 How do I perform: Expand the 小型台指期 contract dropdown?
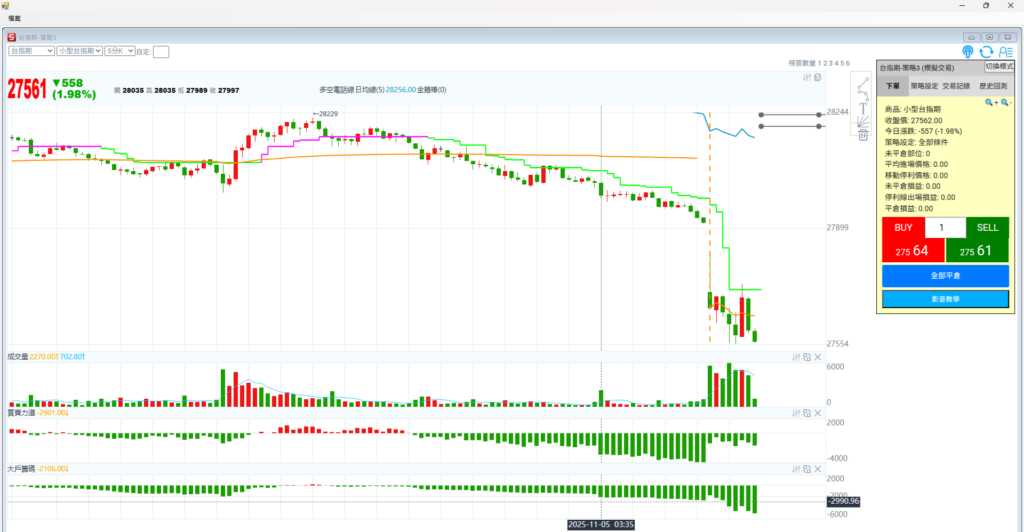point(79,51)
